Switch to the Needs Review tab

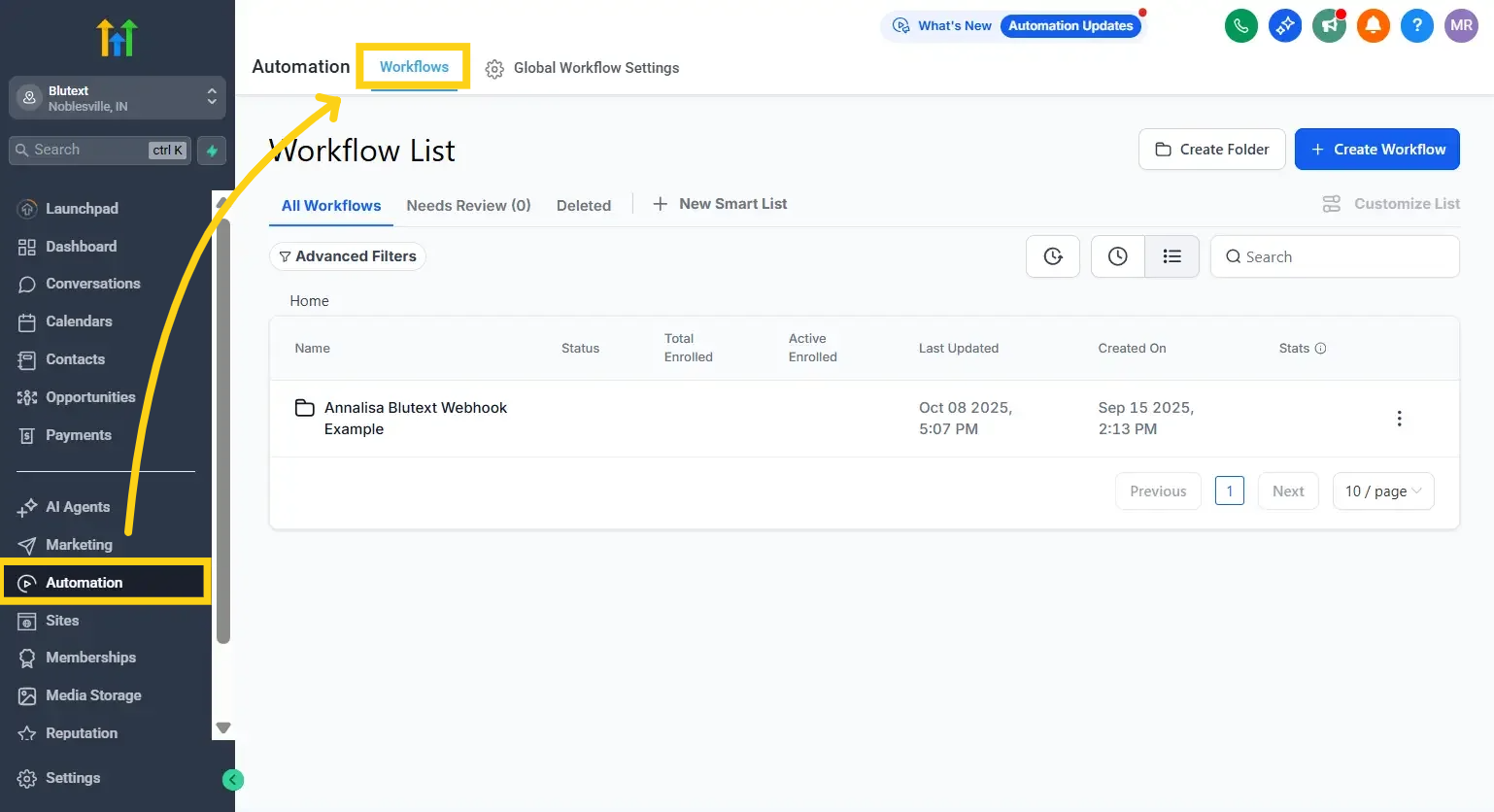click(x=468, y=206)
